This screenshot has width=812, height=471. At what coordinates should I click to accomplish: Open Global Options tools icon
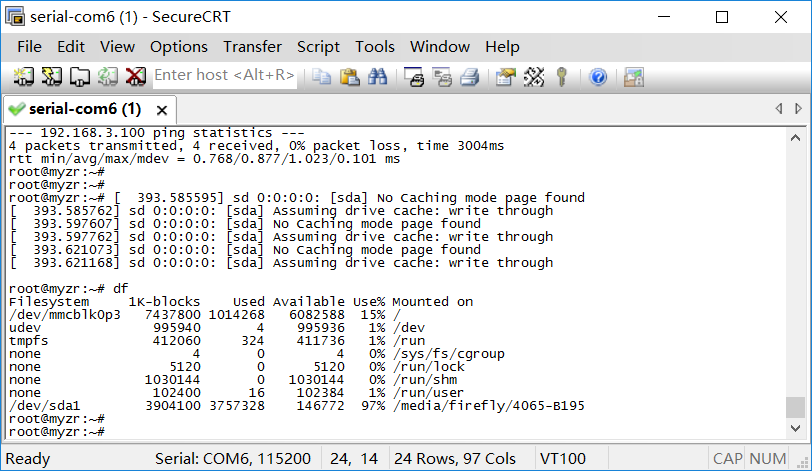534,77
